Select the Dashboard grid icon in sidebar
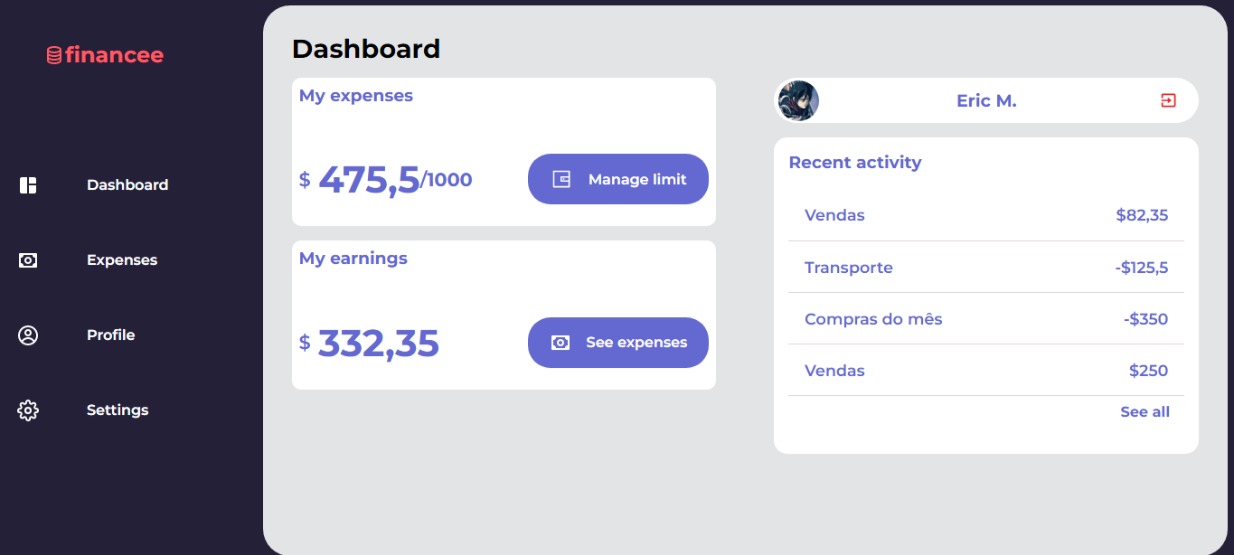The height and width of the screenshot is (555, 1234). pos(28,185)
